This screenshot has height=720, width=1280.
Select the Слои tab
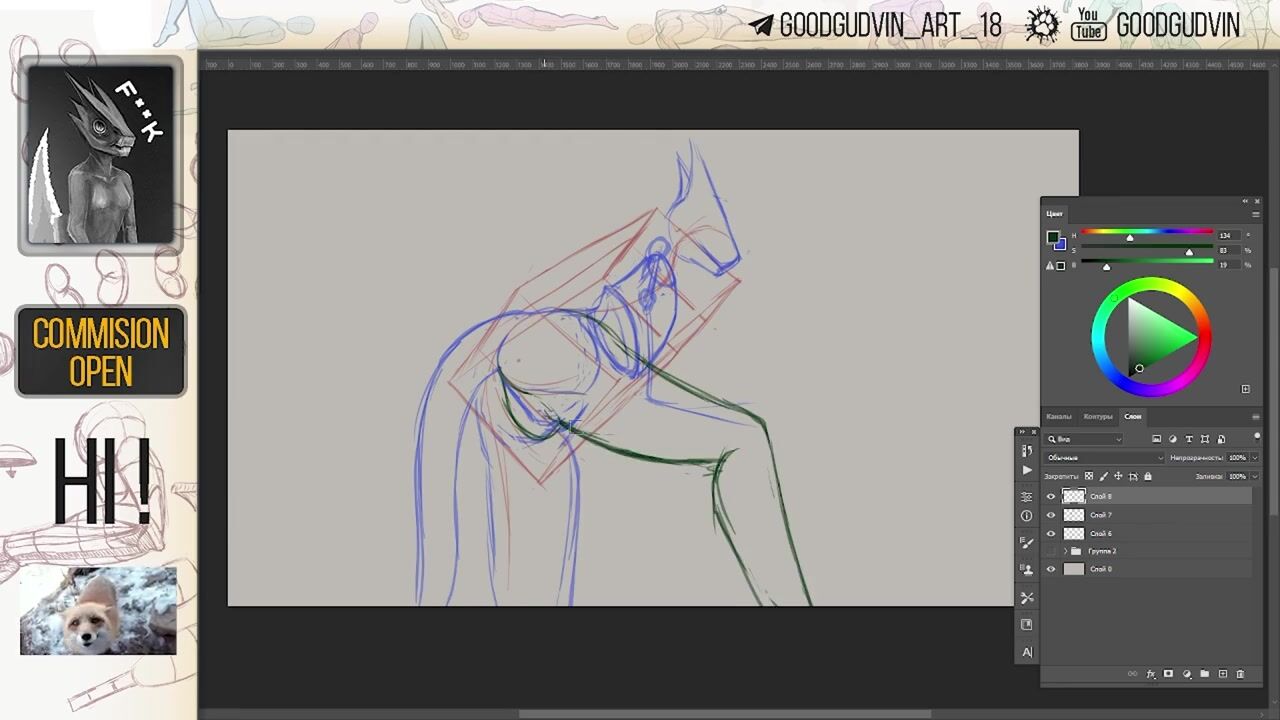click(x=1133, y=417)
